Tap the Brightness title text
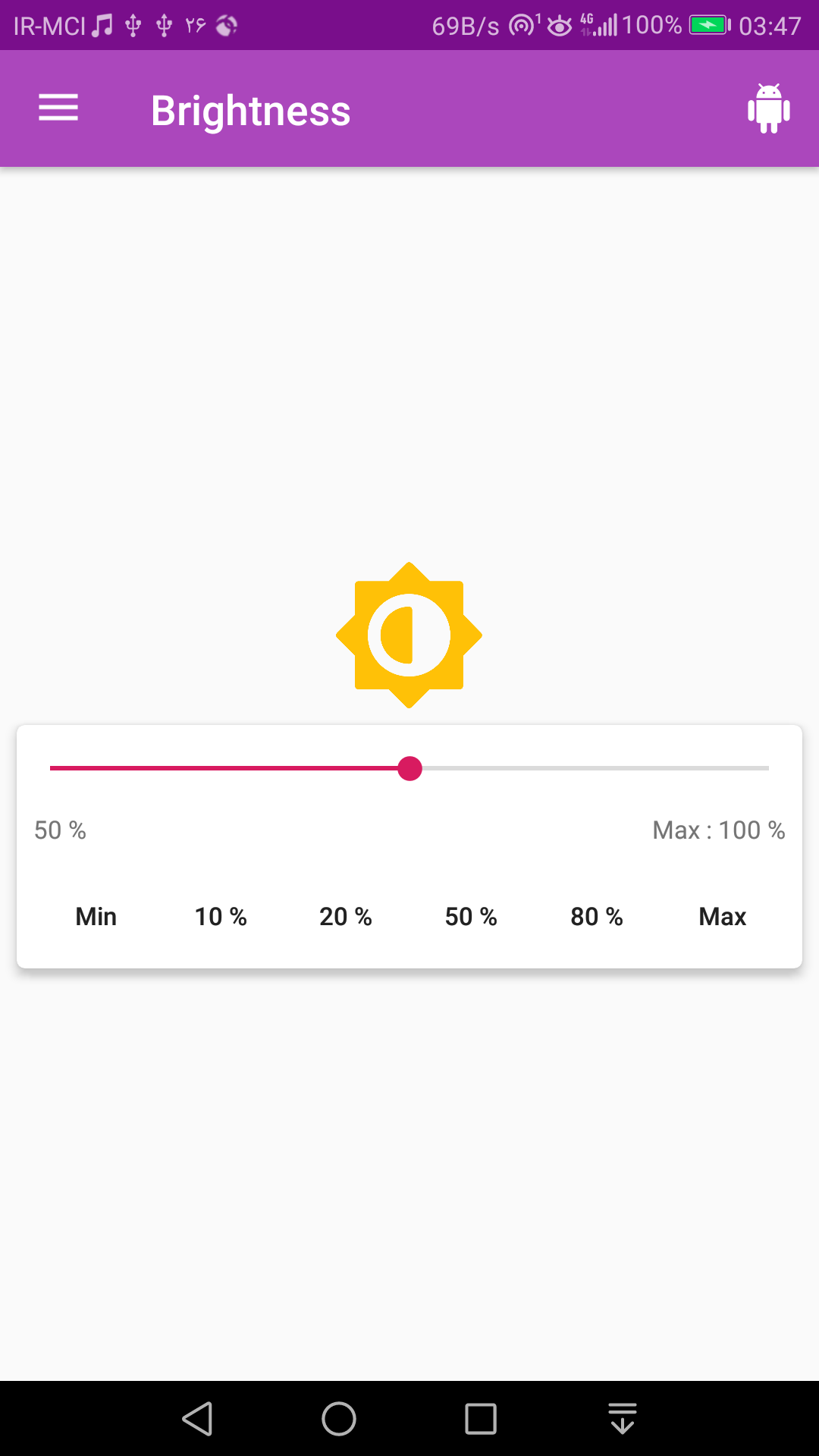Image resolution: width=819 pixels, height=1456 pixels. coord(250,111)
